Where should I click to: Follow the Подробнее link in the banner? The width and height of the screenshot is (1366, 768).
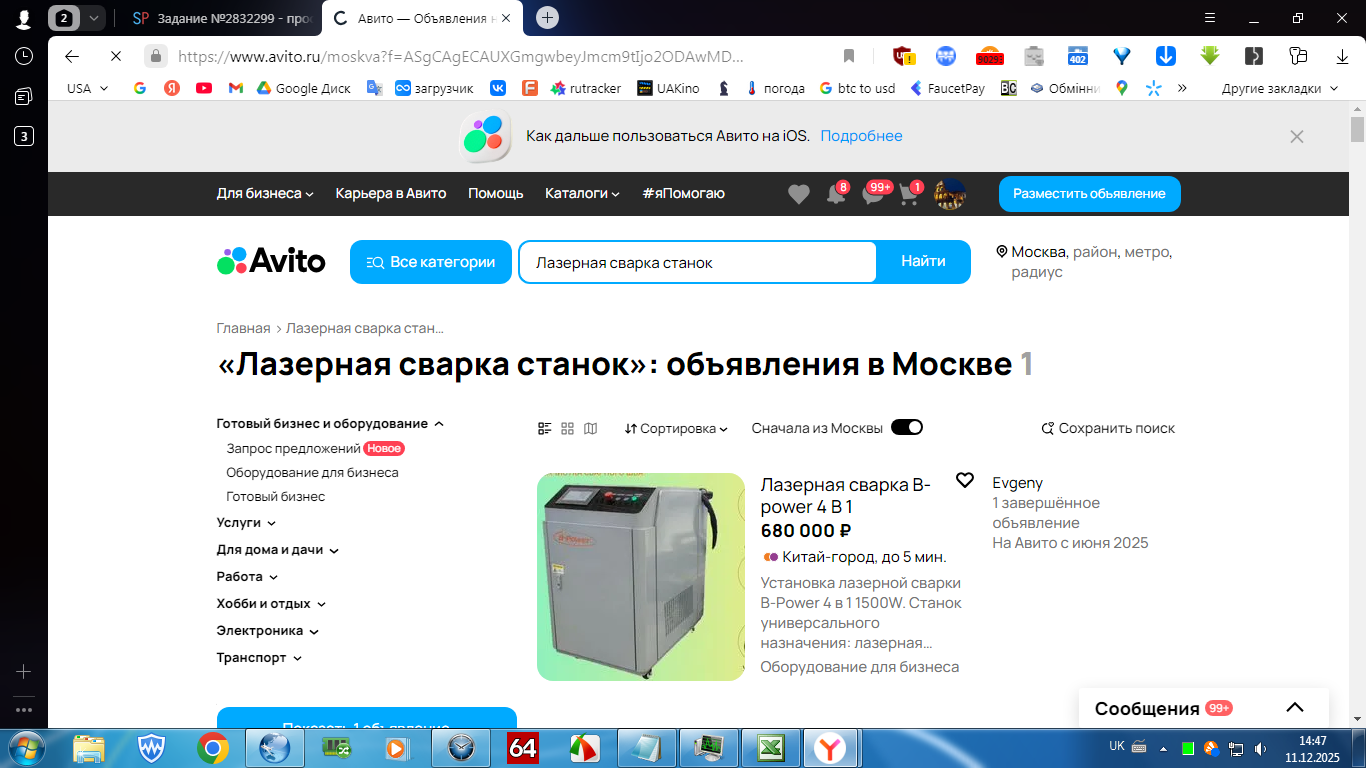coord(861,136)
